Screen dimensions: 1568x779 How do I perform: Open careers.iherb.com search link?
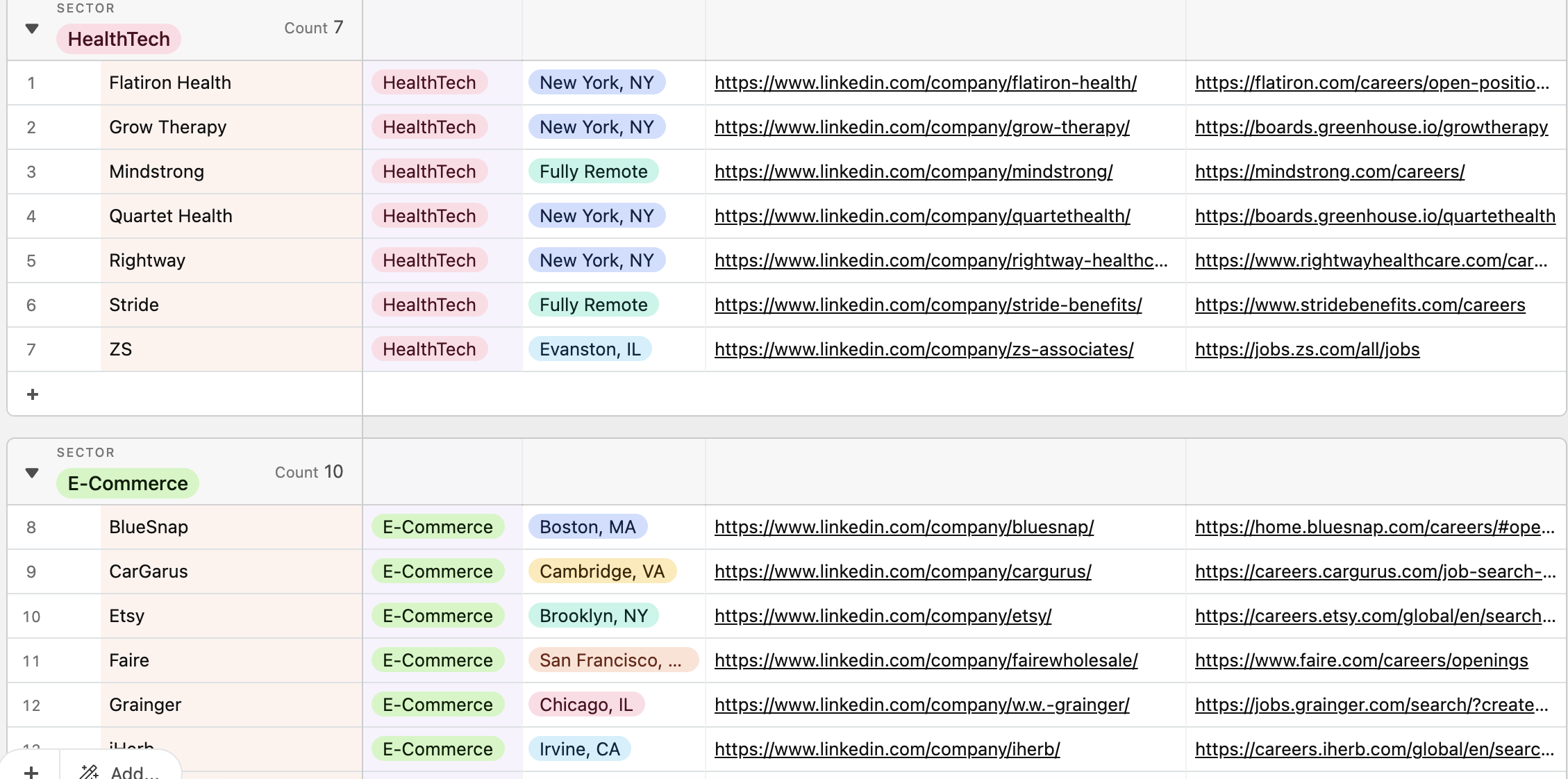(1375, 749)
